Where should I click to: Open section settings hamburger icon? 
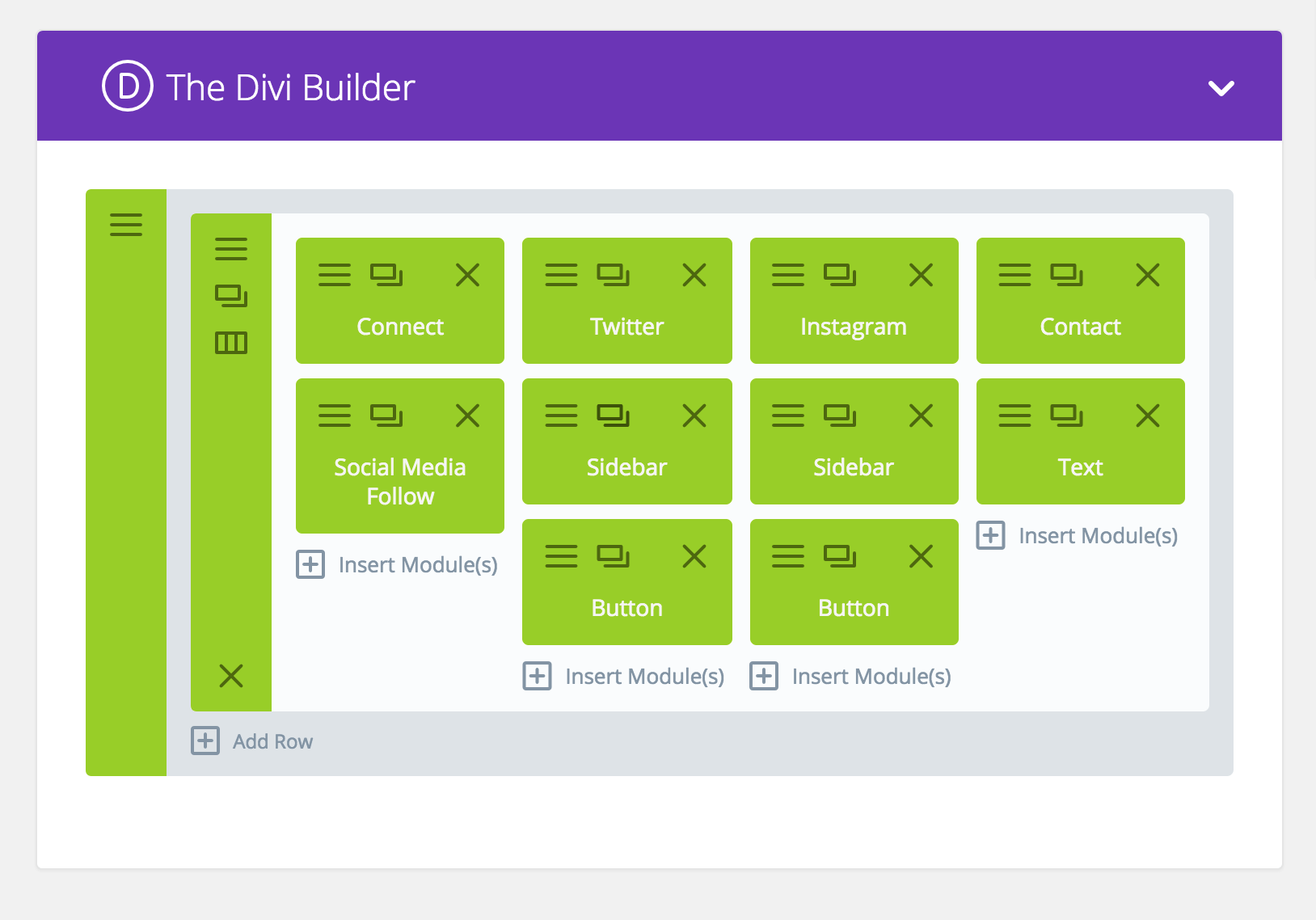pos(126,224)
